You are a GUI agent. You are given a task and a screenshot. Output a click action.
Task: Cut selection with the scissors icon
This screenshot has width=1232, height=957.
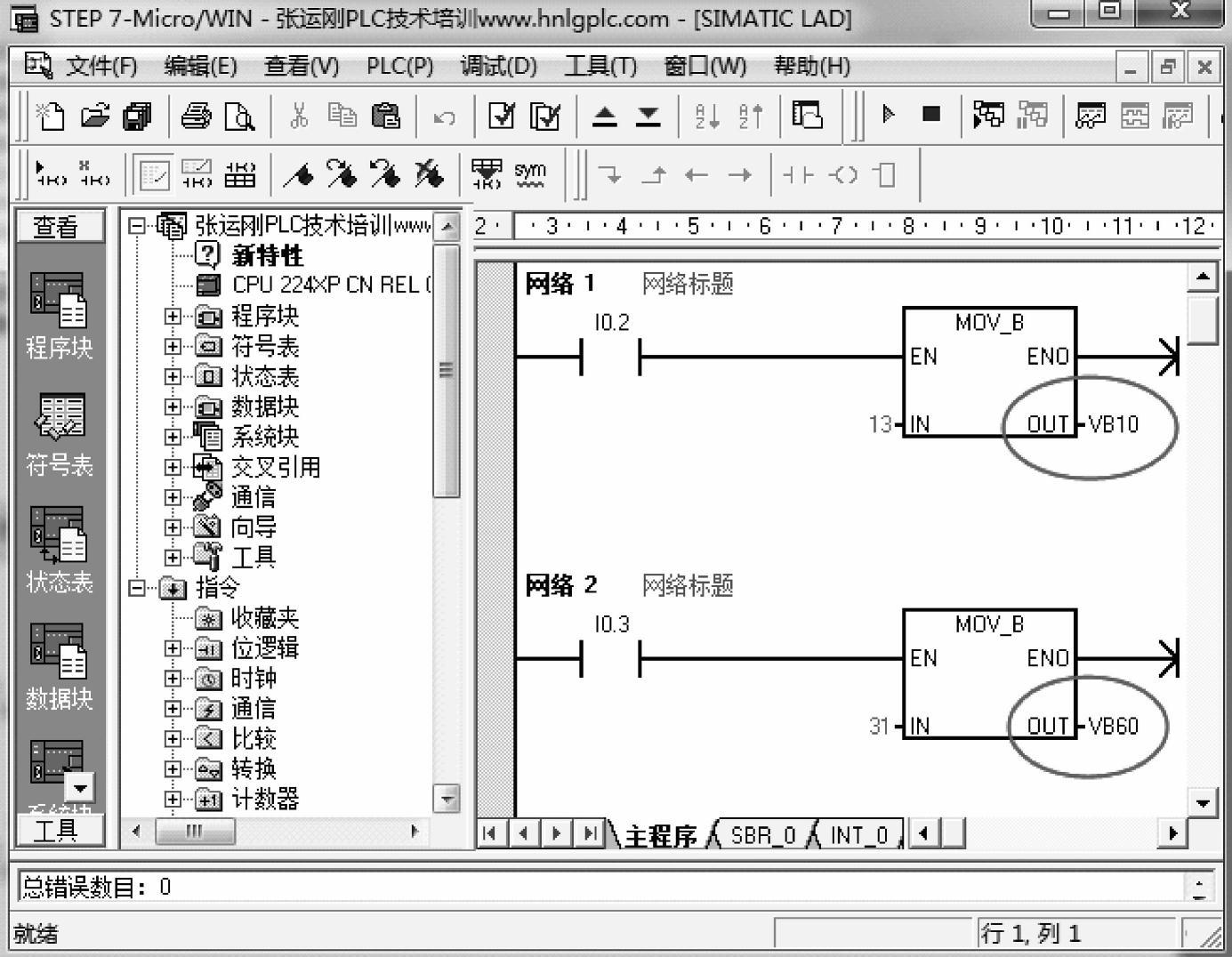point(299,116)
